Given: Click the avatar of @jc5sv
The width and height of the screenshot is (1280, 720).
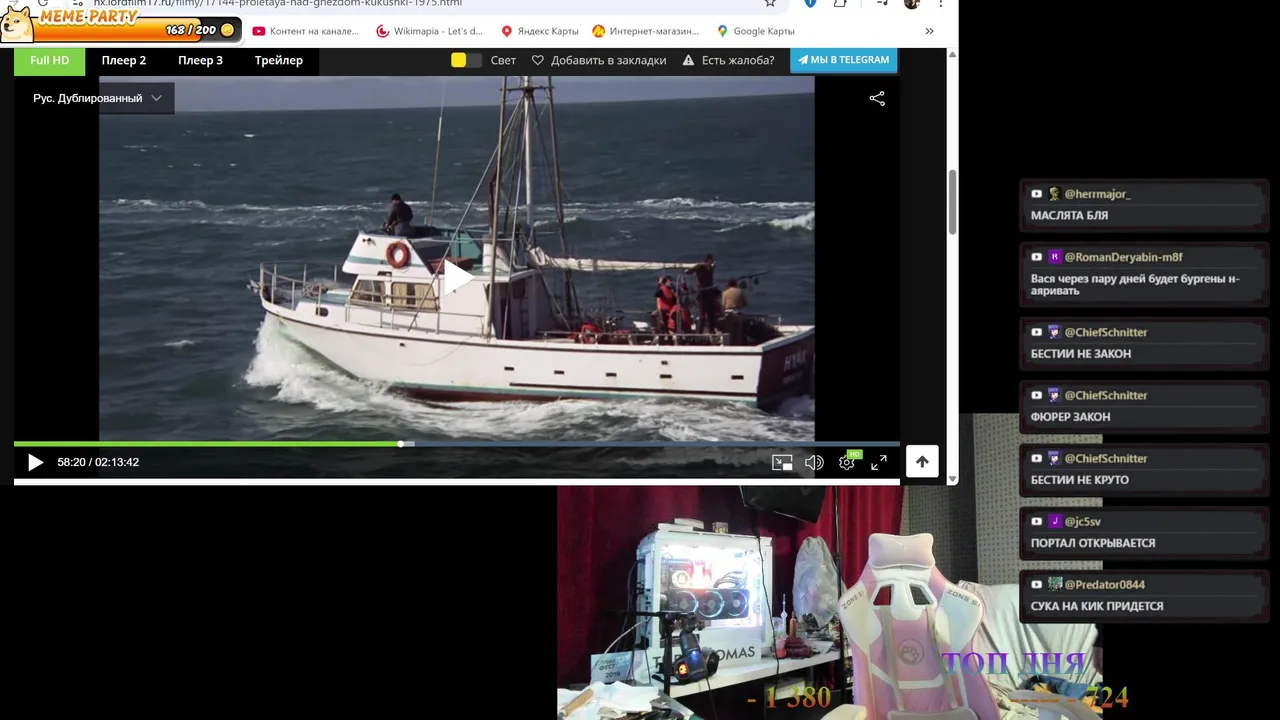Looking at the screenshot, I should (1054, 521).
